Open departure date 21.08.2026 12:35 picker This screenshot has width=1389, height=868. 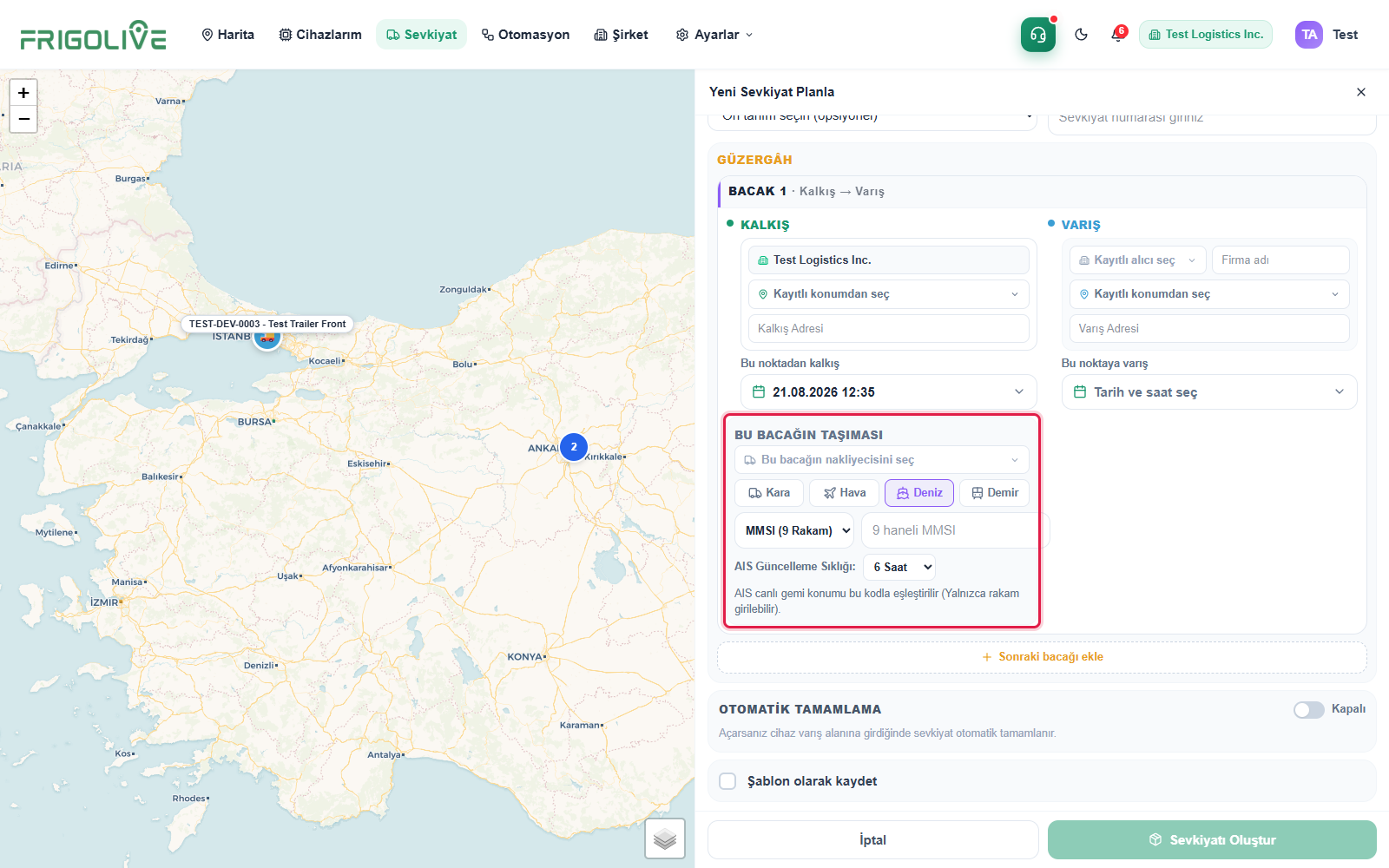pyautogui.click(x=889, y=392)
